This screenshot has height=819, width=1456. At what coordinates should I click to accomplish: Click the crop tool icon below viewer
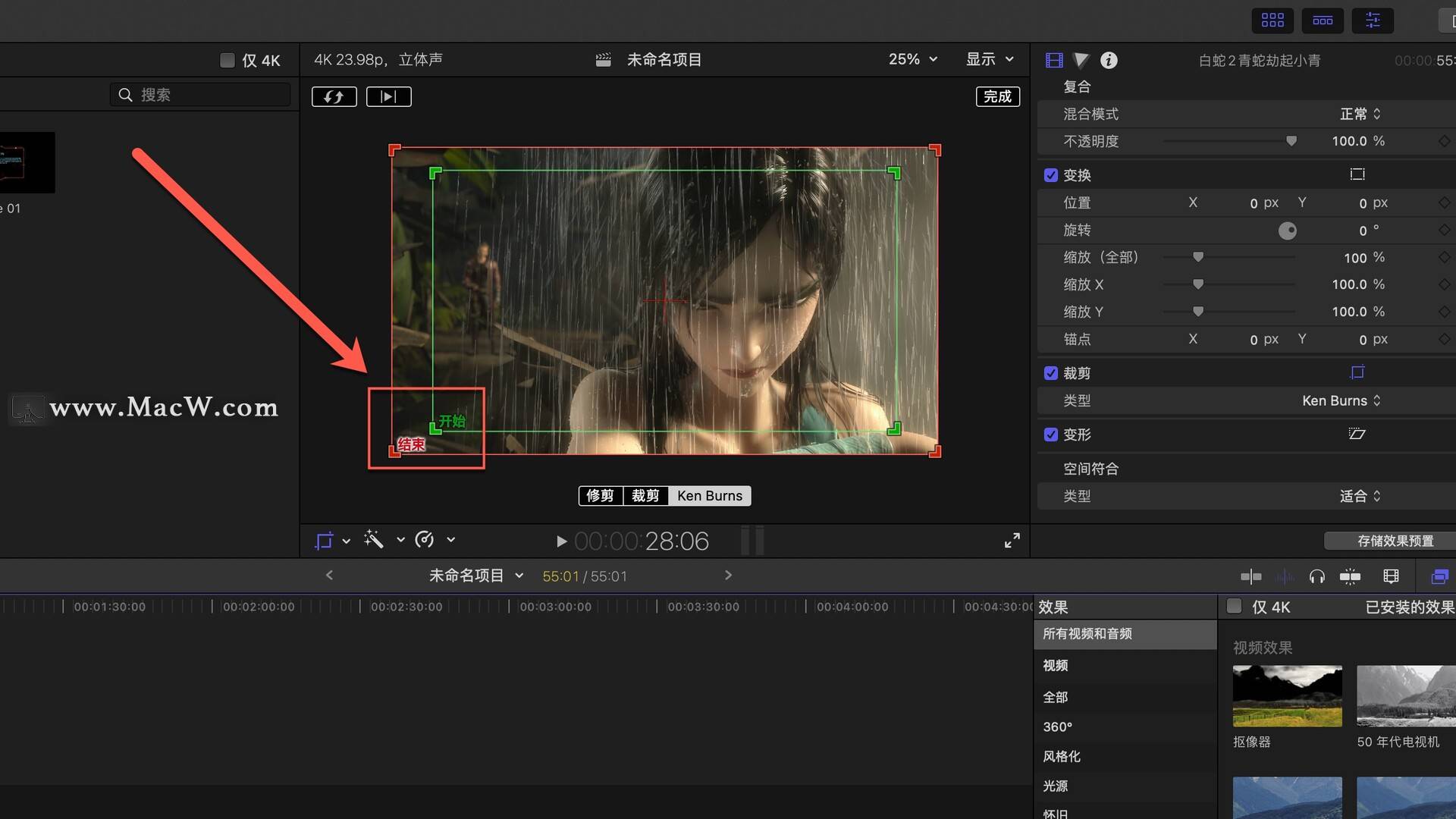(325, 540)
